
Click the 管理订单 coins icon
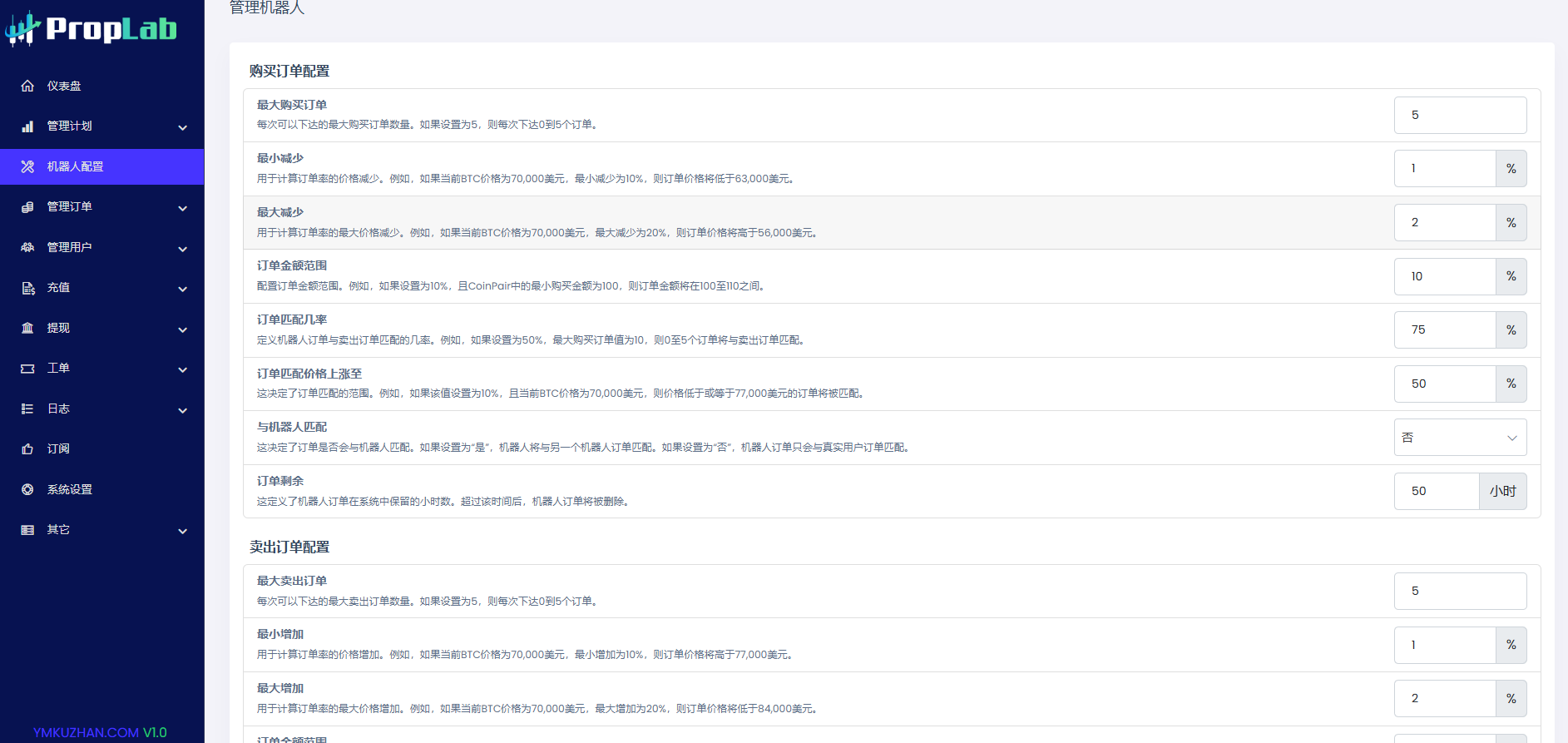(x=27, y=207)
